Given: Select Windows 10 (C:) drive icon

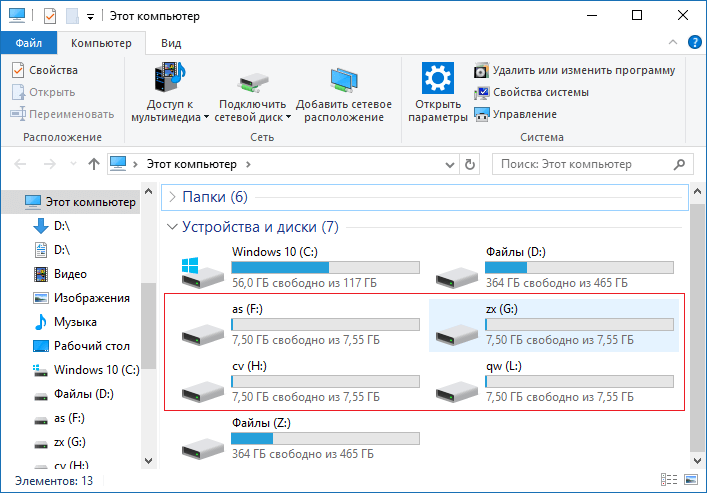Looking at the screenshot, I should 202,272.
